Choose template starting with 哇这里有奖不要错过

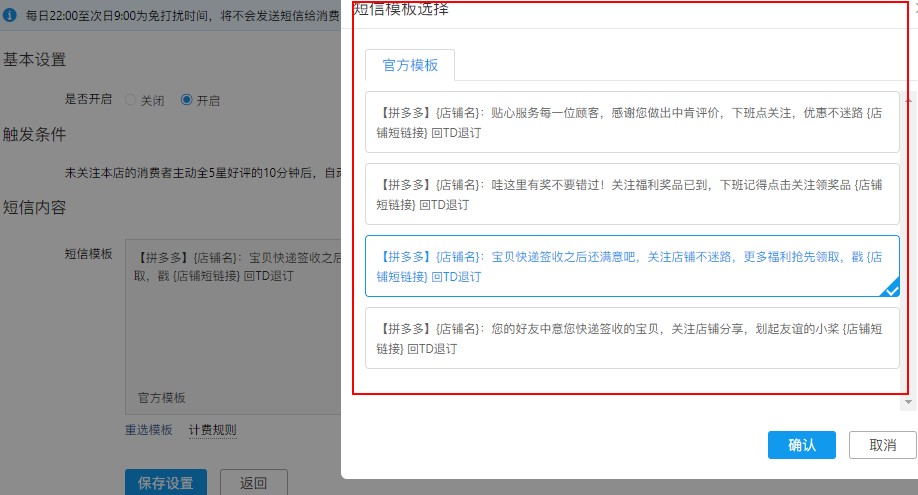point(632,194)
